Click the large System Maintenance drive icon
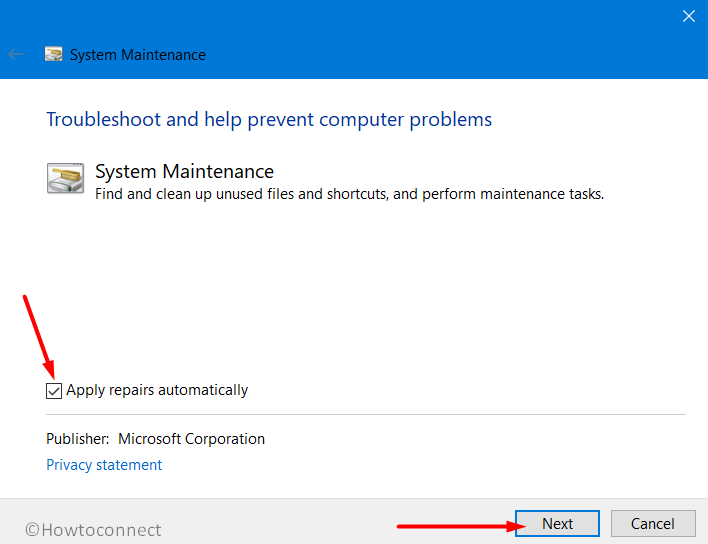 (65, 178)
